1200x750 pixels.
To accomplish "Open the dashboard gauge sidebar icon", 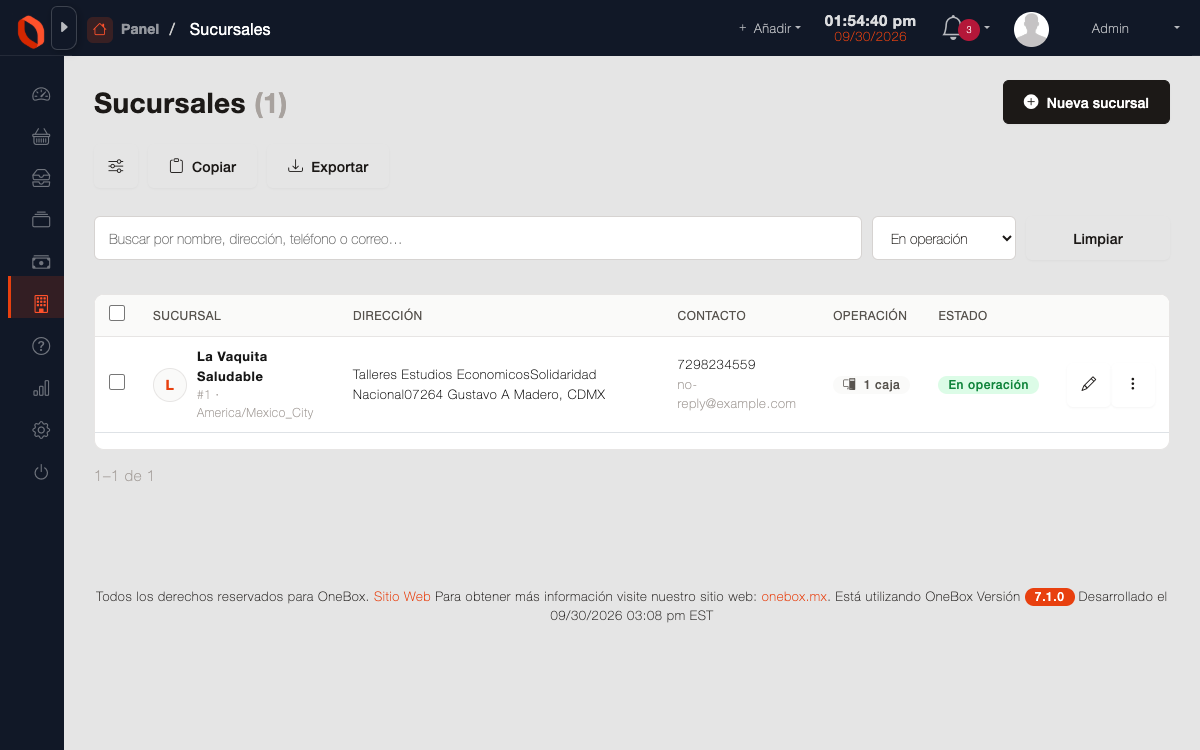I will point(41,95).
